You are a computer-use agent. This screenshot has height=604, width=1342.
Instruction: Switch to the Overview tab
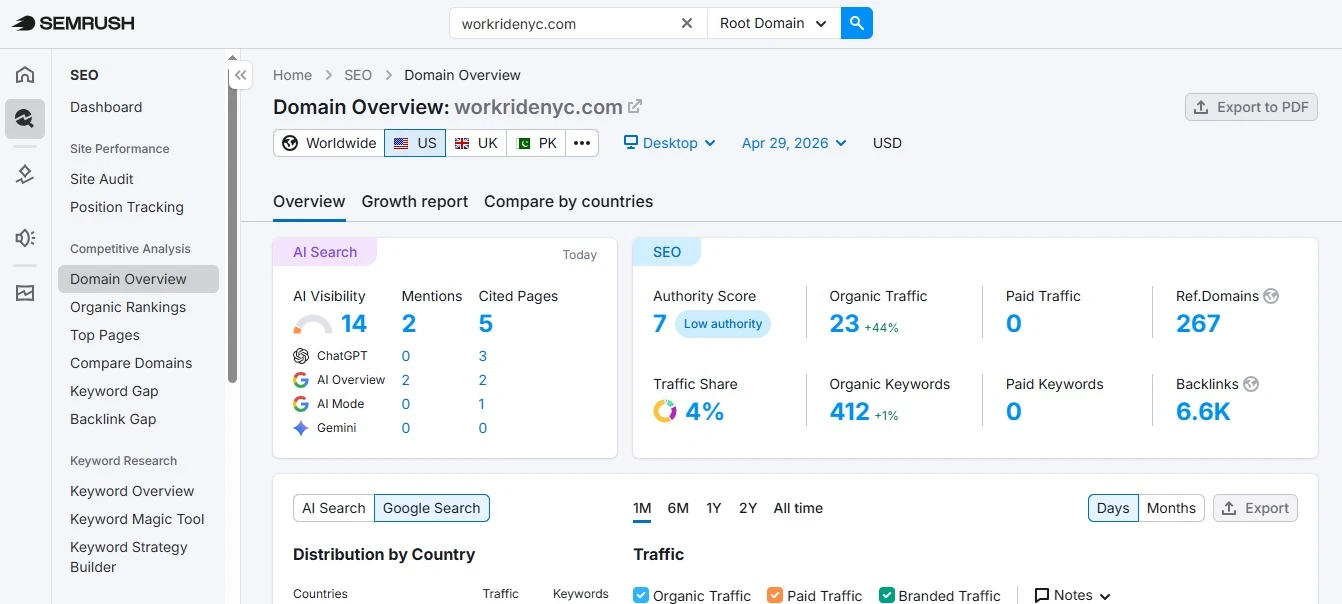[309, 201]
